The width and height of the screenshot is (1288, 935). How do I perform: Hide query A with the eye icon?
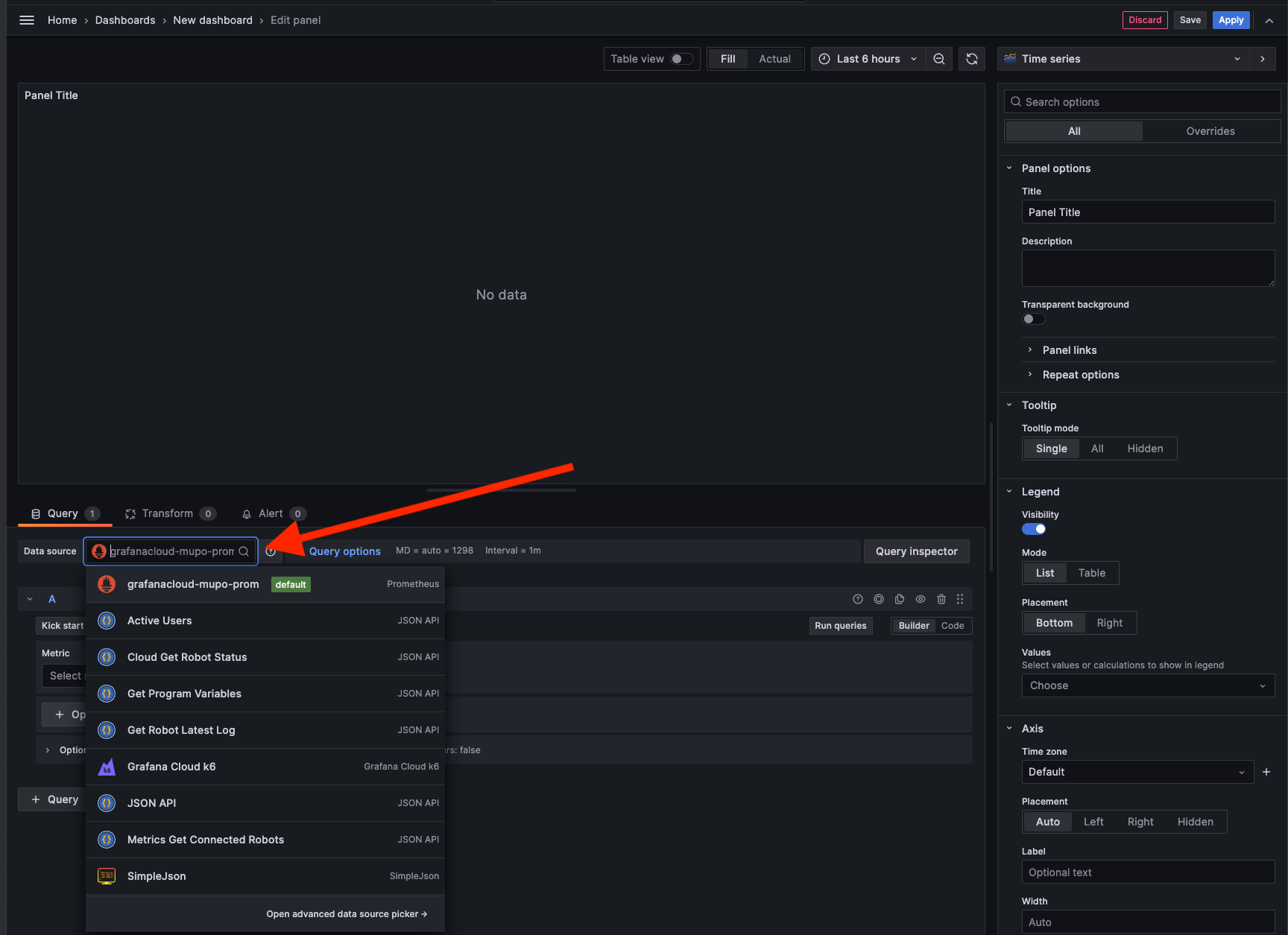[x=921, y=599]
